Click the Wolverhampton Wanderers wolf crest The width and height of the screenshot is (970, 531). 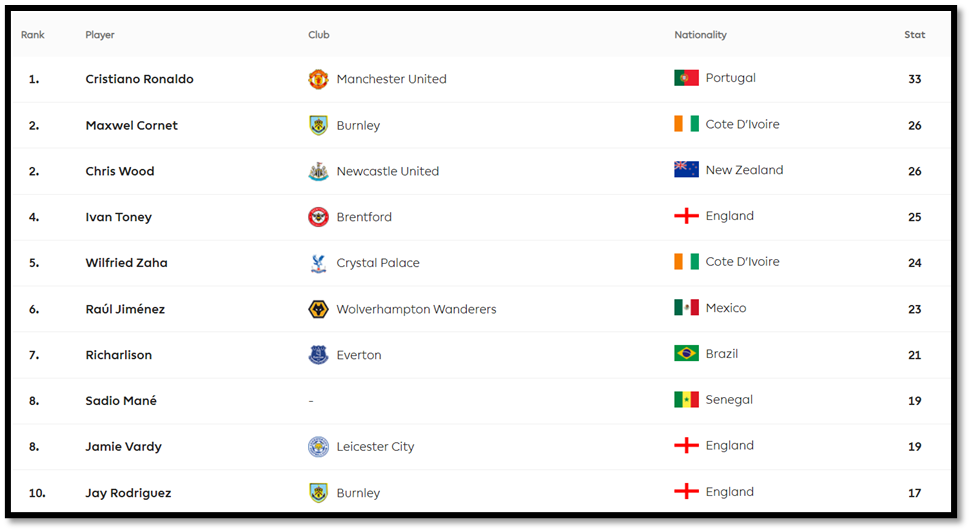[x=318, y=309]
